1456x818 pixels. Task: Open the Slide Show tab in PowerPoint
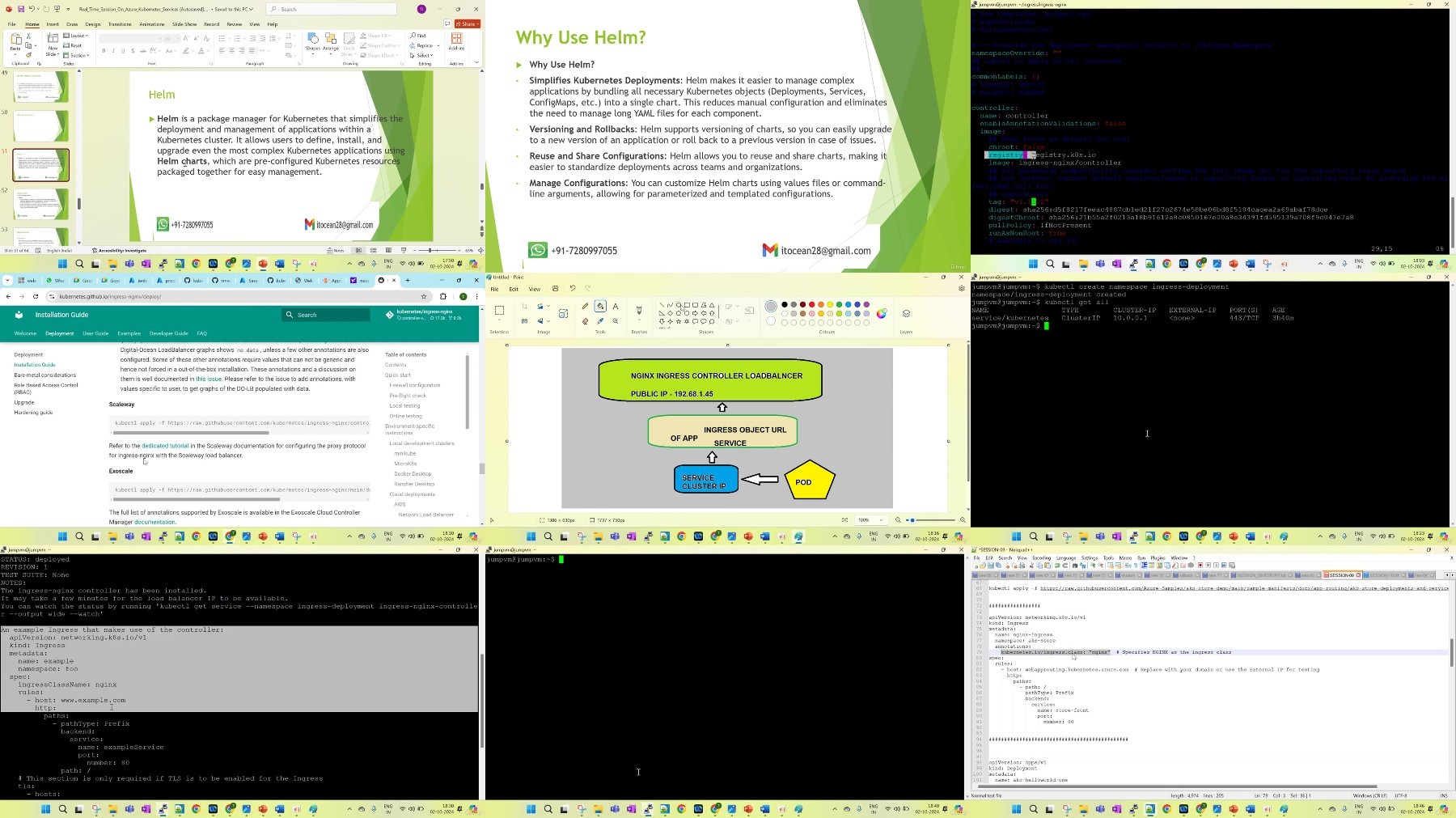[184, 24]
